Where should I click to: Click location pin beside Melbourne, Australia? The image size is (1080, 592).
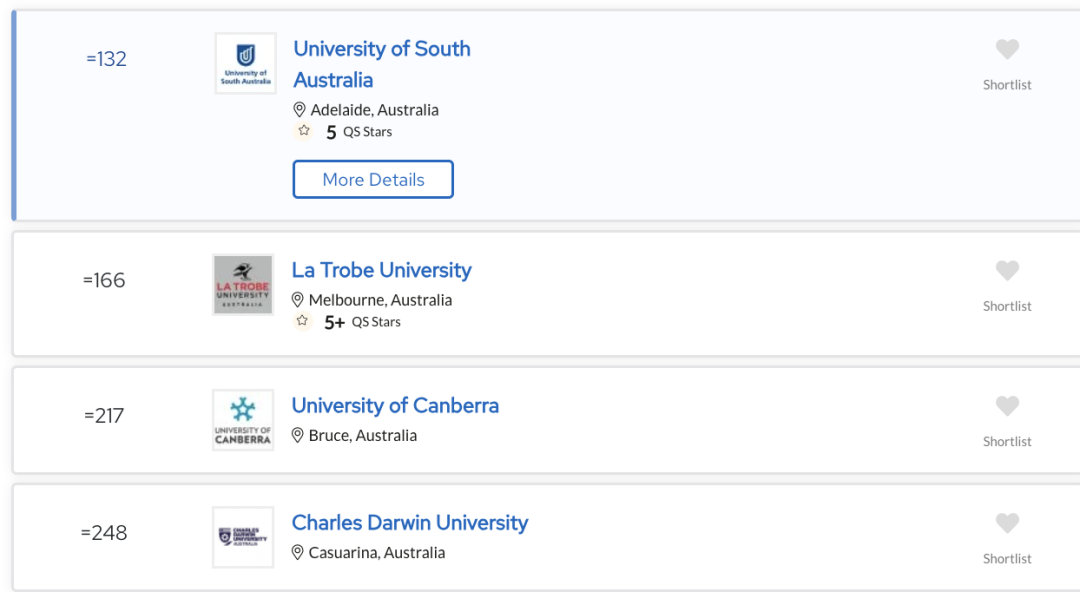tap(298, 300)
